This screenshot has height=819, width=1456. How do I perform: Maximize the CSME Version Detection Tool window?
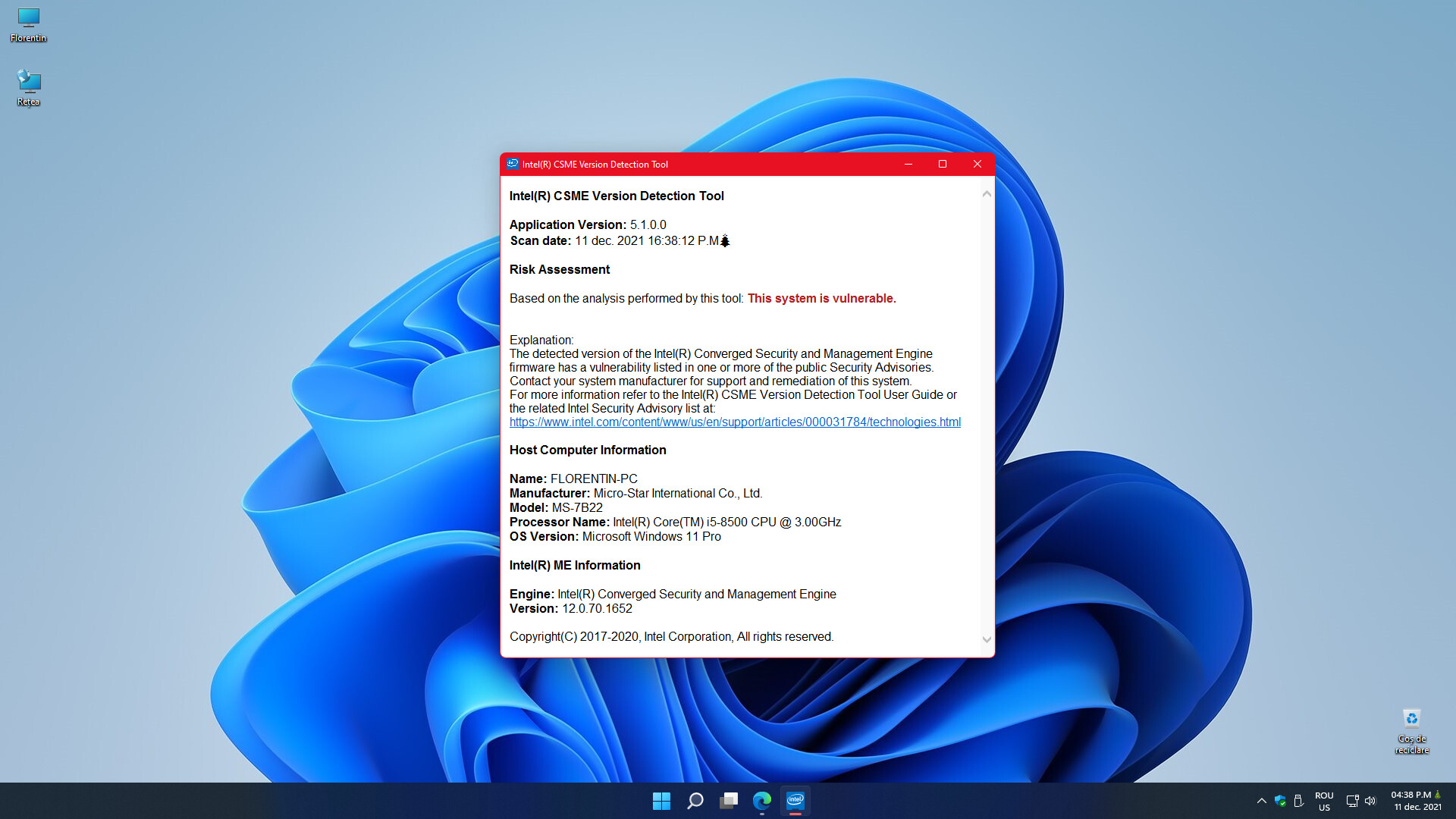(x=943, y=164)
